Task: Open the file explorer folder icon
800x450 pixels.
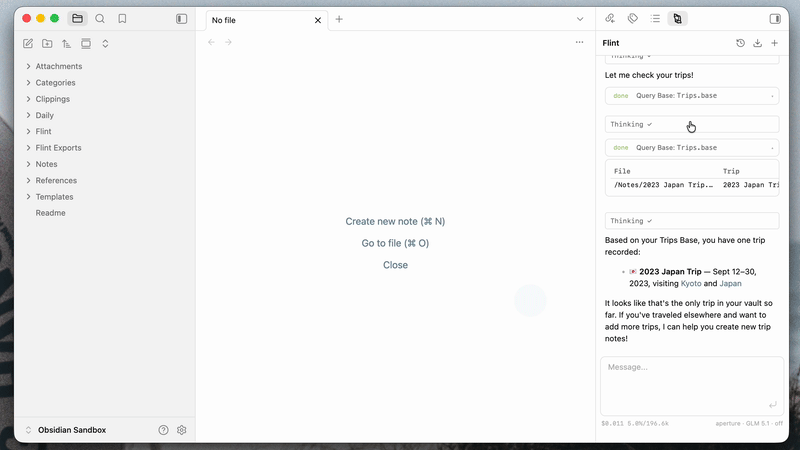Action: point(77,19)
